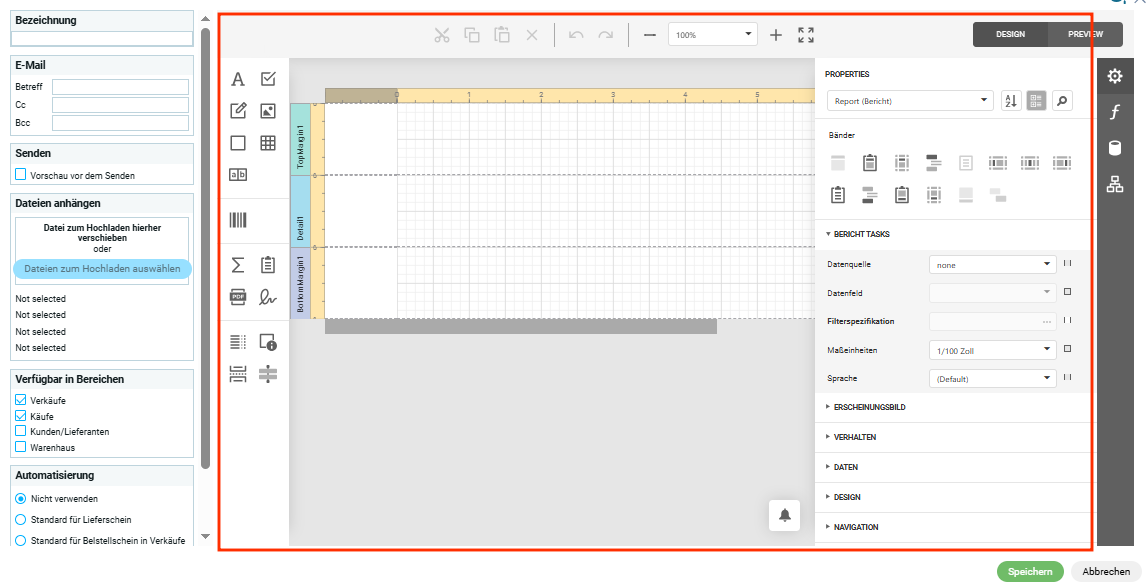Click the Betreff input field
This screenshot has width=1148, height=586.
click(x=120, y=87)
